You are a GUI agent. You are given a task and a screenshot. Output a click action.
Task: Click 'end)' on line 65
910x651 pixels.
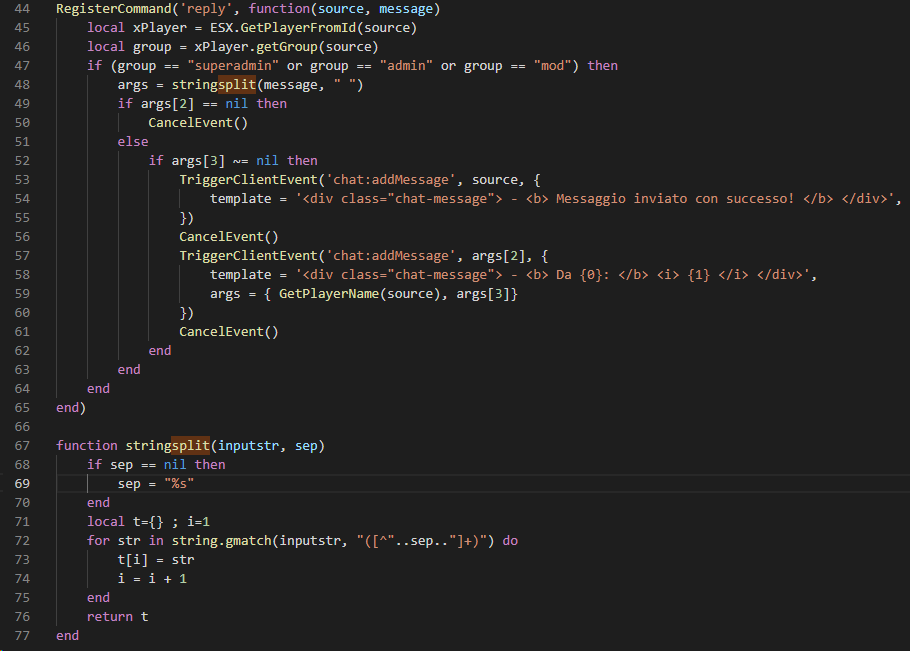click(71, 408)
